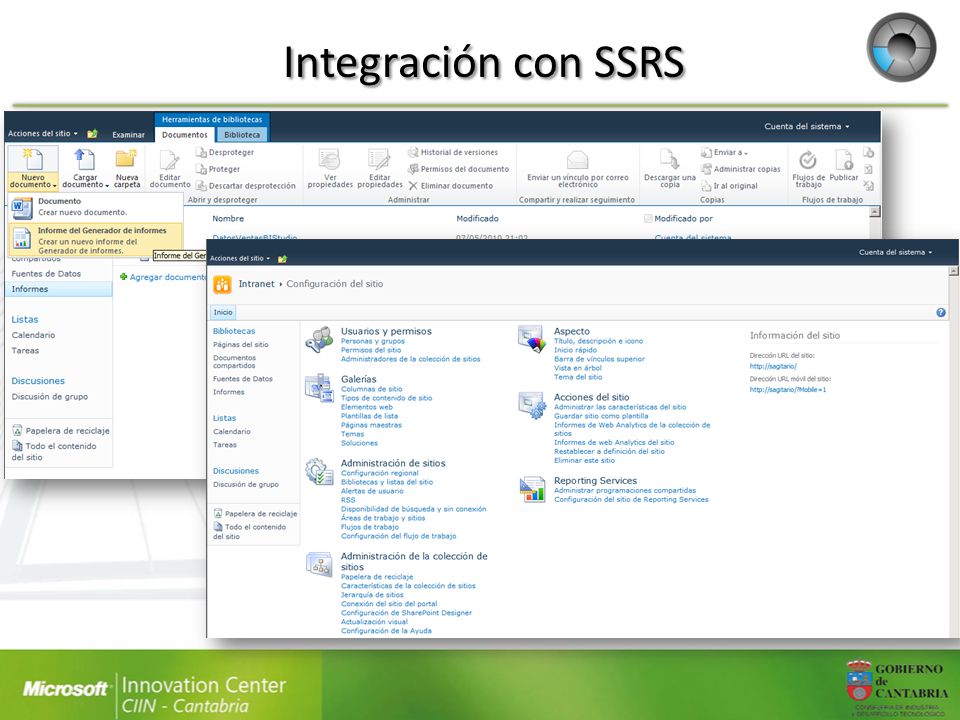Click Administrar copias icon

(x=707, y=169)
